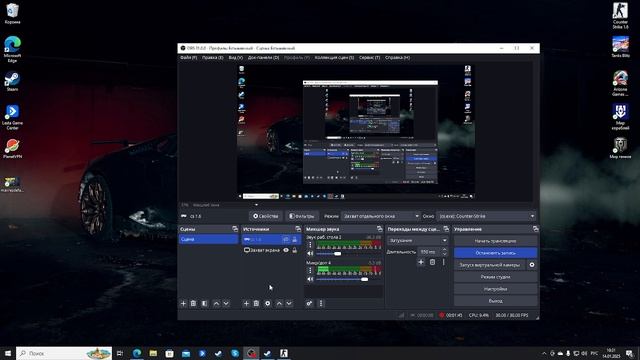
Task: Increase transition duration with up stepper
Action: [444, 250]
